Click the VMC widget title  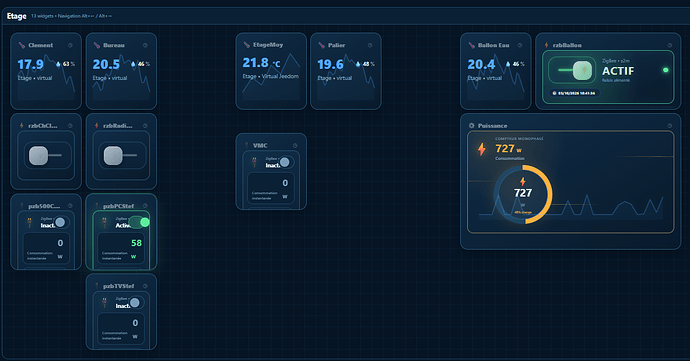tap(260, 146)
